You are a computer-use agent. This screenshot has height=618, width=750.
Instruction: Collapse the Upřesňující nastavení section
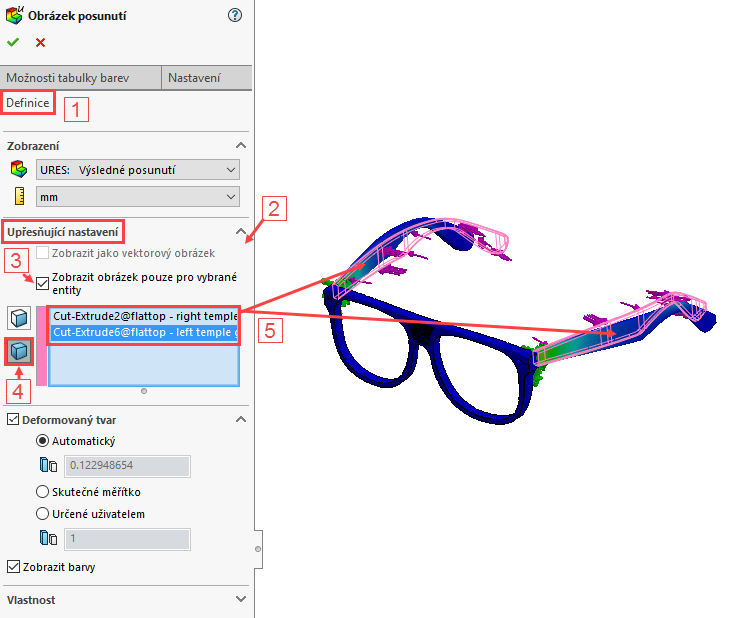tap(241, 232)
